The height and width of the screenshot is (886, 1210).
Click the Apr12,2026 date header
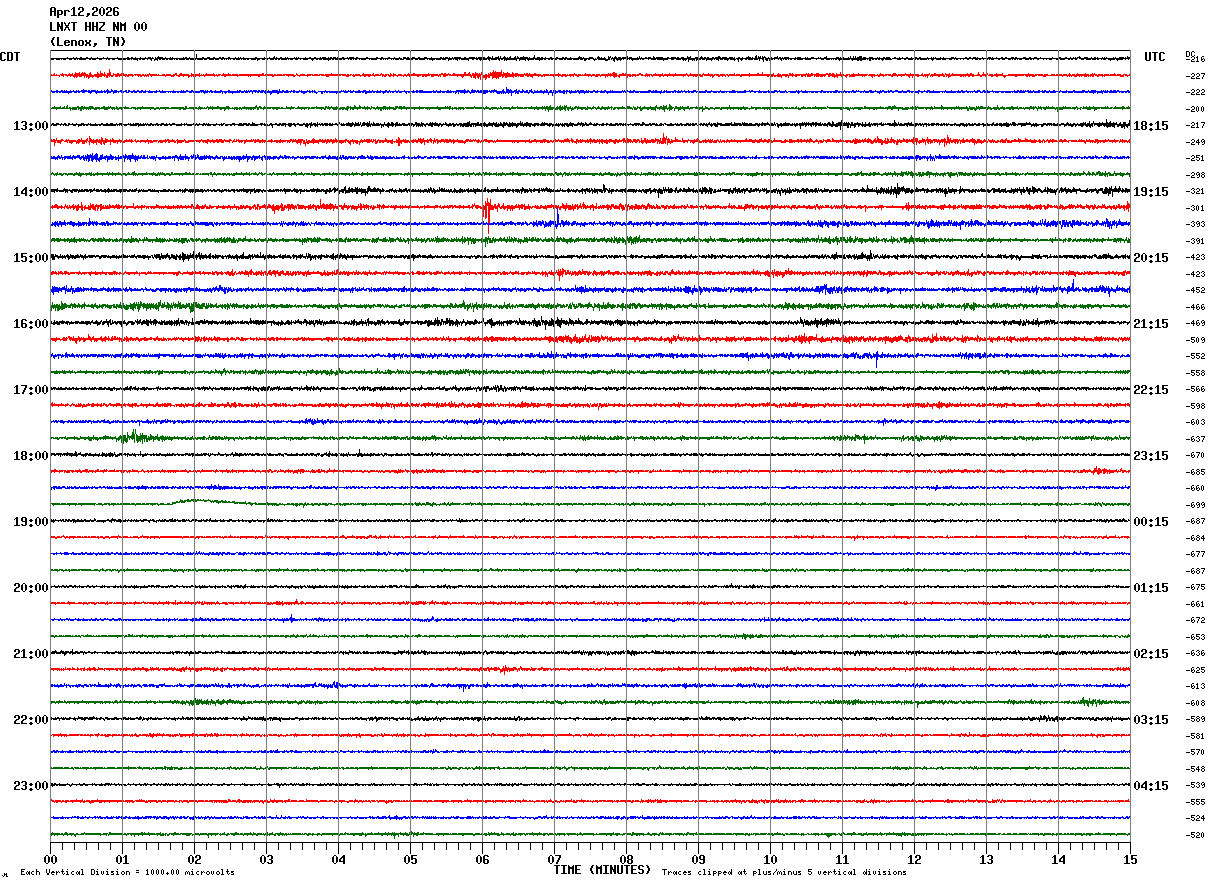84,12
